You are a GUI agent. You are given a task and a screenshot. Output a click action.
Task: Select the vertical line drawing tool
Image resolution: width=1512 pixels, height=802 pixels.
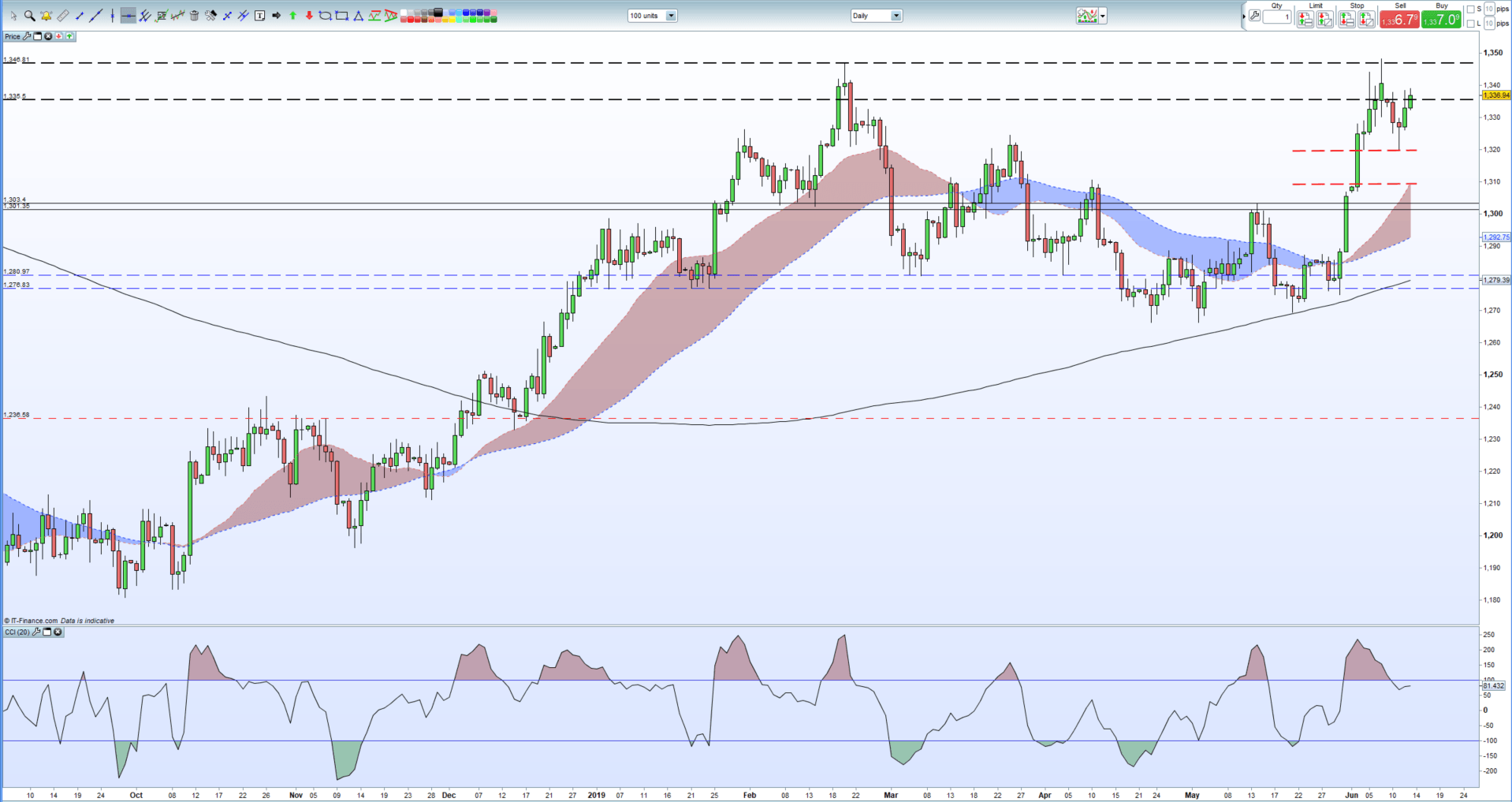[x=113, y=16]
